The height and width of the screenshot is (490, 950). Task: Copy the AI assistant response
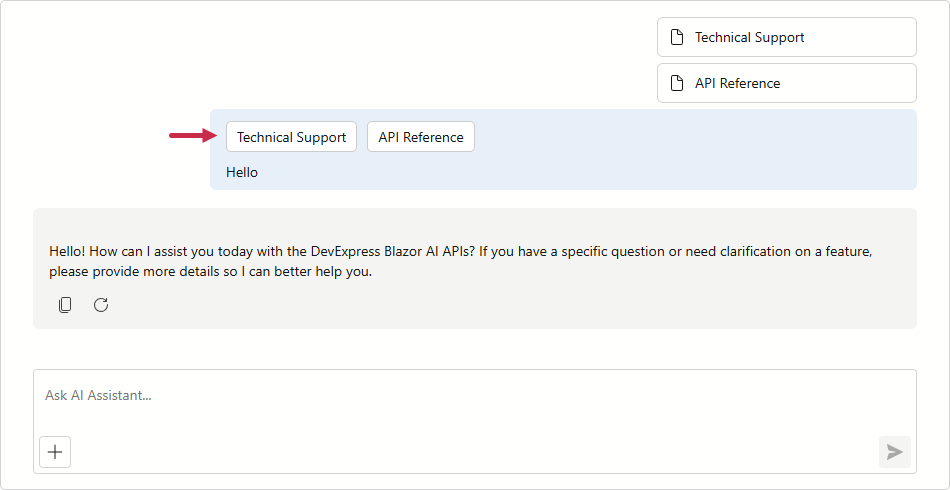pos(65,305)
